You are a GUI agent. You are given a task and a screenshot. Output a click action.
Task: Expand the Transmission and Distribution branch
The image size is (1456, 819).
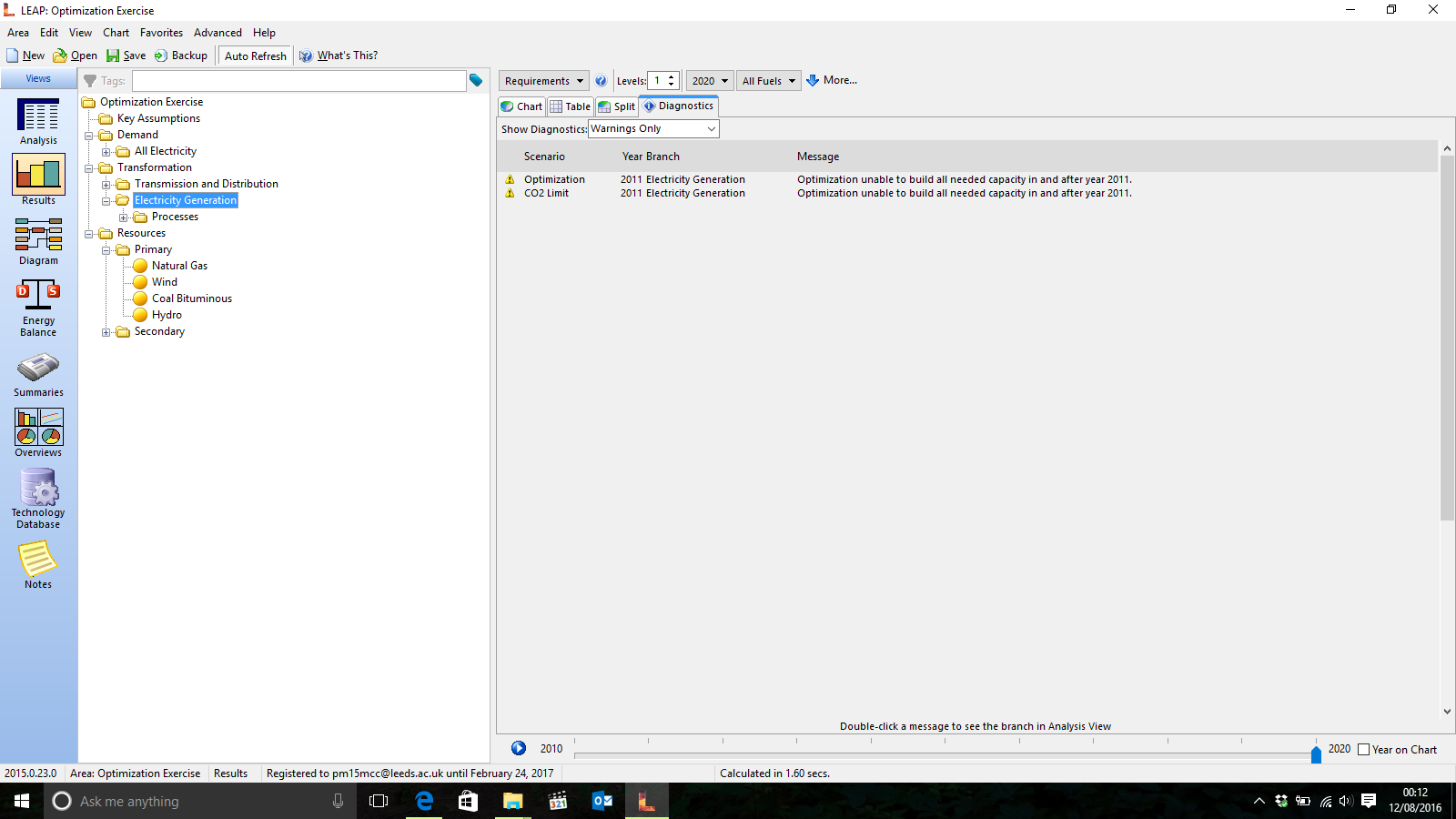(x=106, y=185)
